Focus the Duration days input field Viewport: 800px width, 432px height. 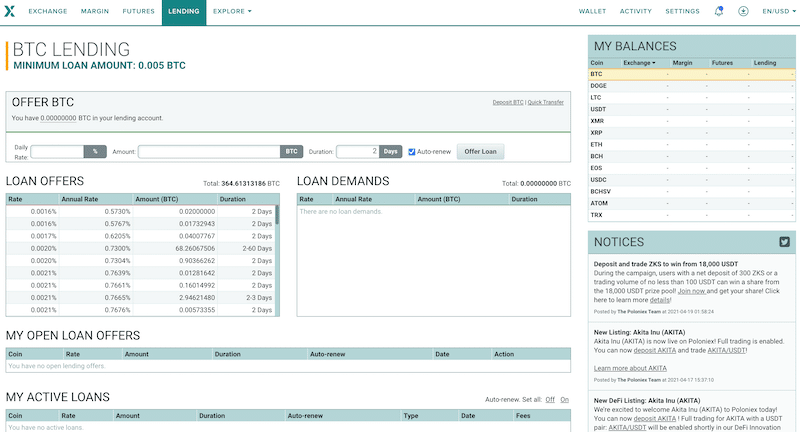tap(358, 151)
